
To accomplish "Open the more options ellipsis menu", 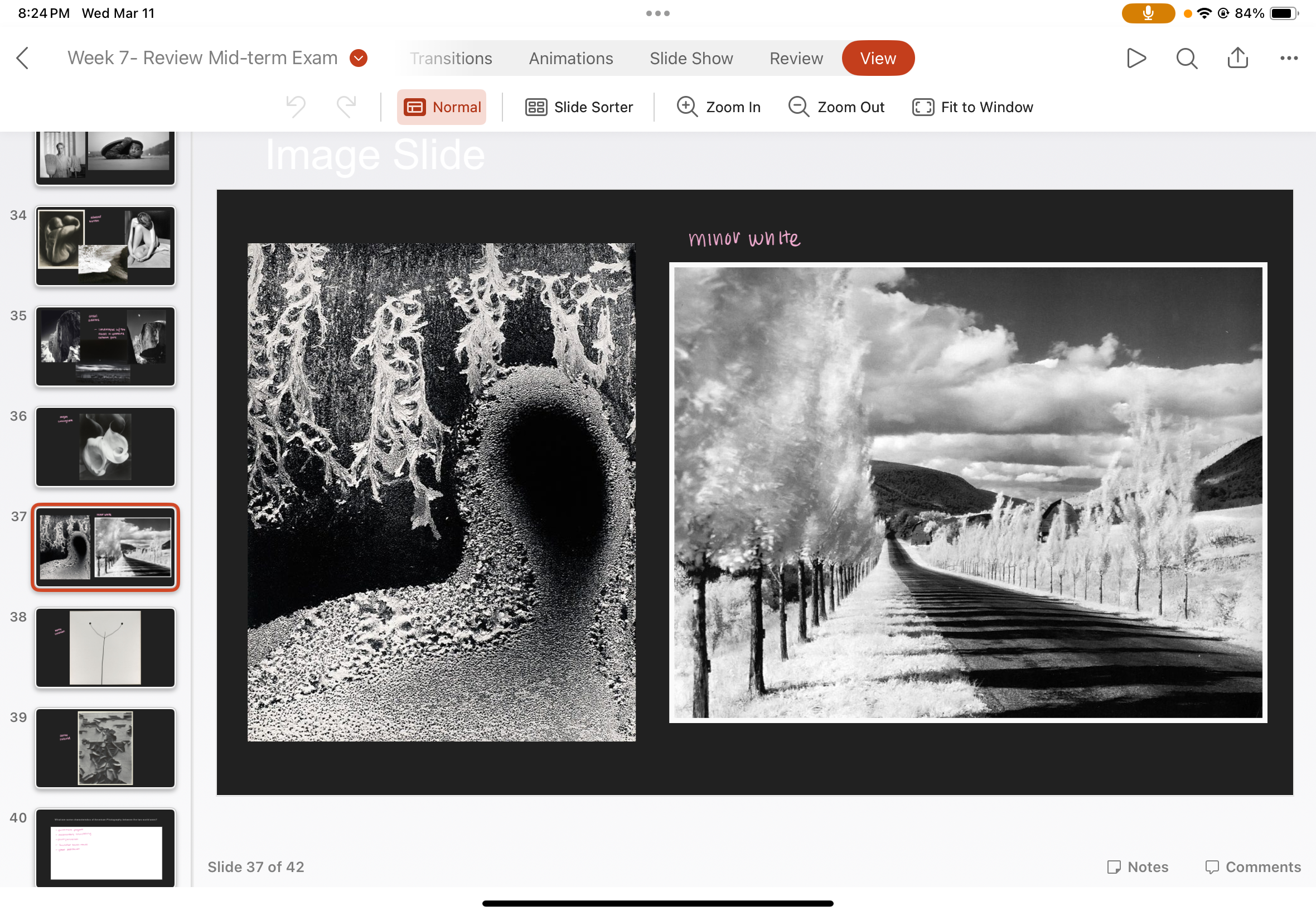I will click(1289, 58).
